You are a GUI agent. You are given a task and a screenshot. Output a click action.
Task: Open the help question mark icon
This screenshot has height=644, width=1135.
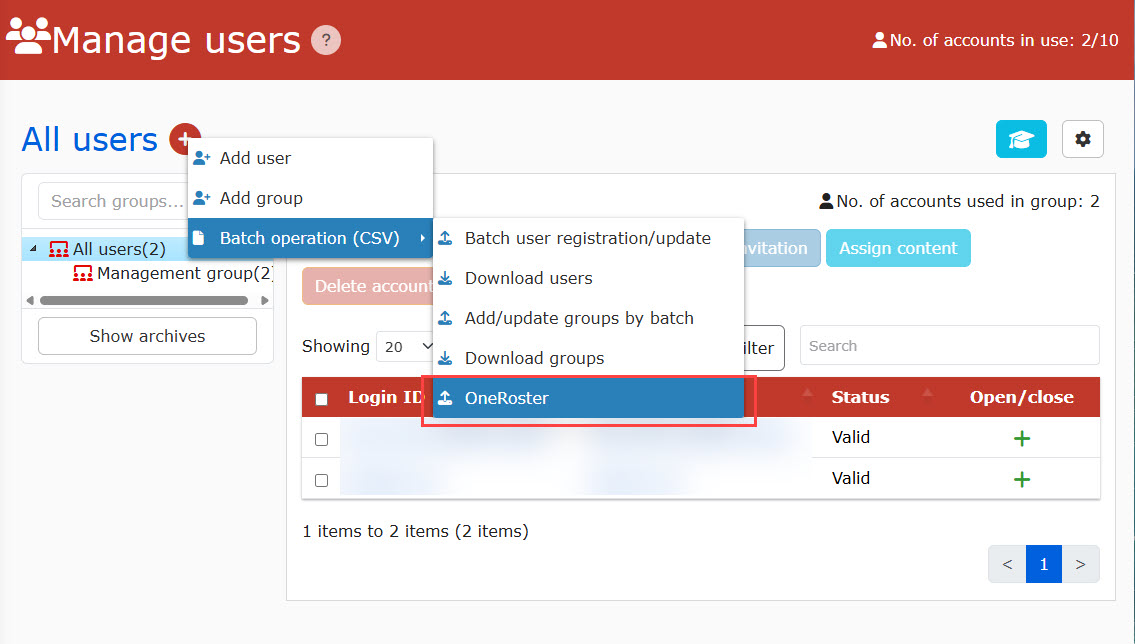(x=326, y=41)
